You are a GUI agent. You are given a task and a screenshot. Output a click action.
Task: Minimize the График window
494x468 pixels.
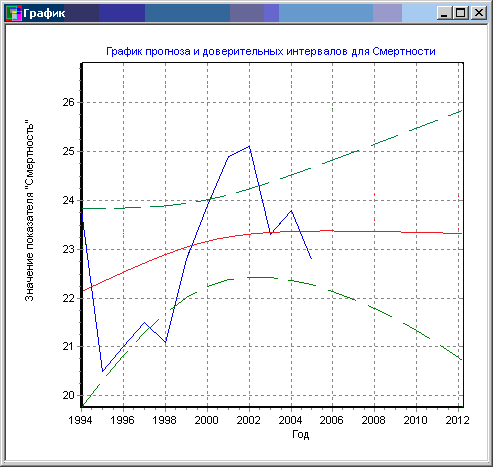(444, 13)
